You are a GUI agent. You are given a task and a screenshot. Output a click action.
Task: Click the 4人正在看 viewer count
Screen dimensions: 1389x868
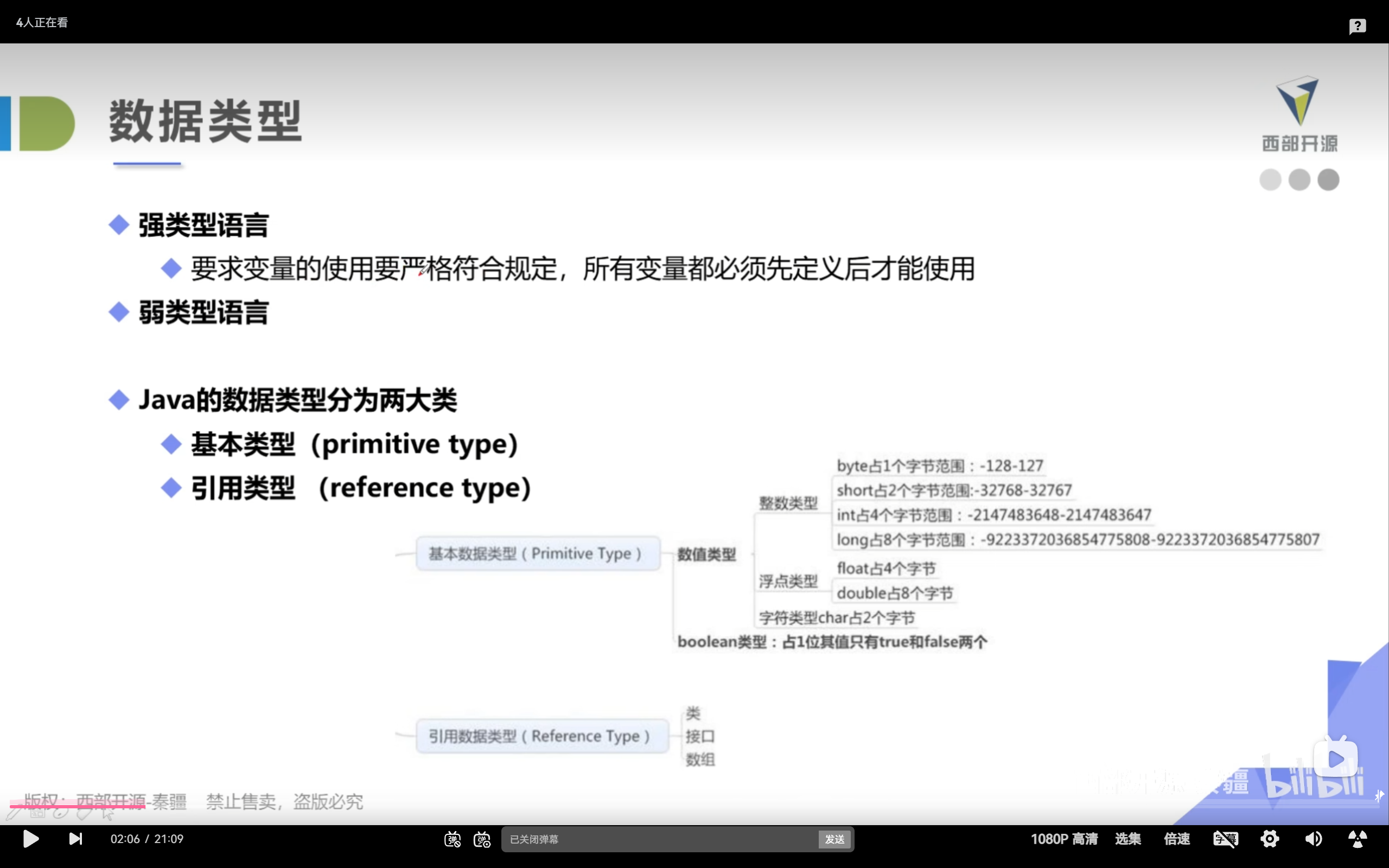[42, 22]
